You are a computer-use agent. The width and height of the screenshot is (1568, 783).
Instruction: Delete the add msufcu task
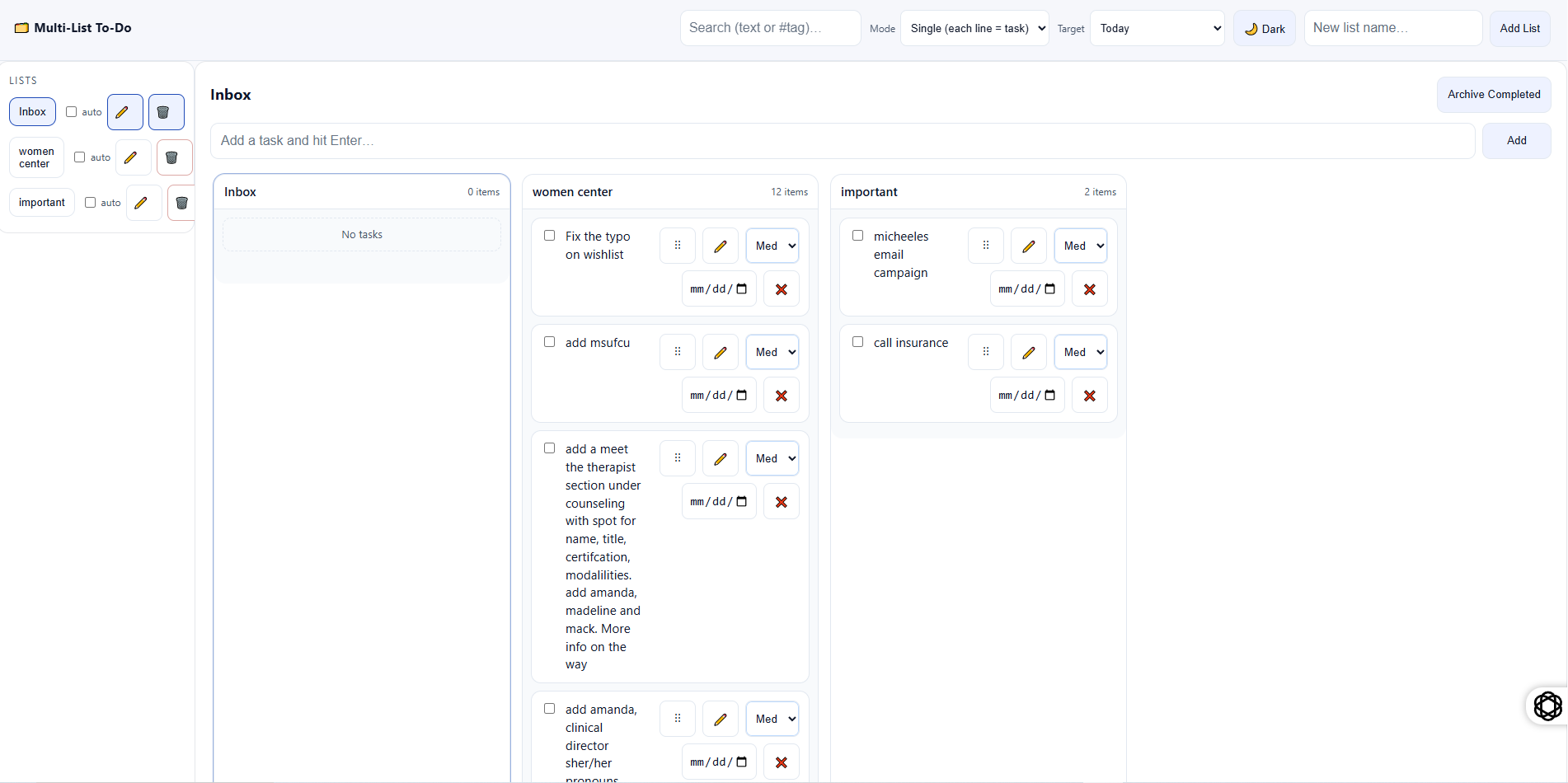coord(782,396)
